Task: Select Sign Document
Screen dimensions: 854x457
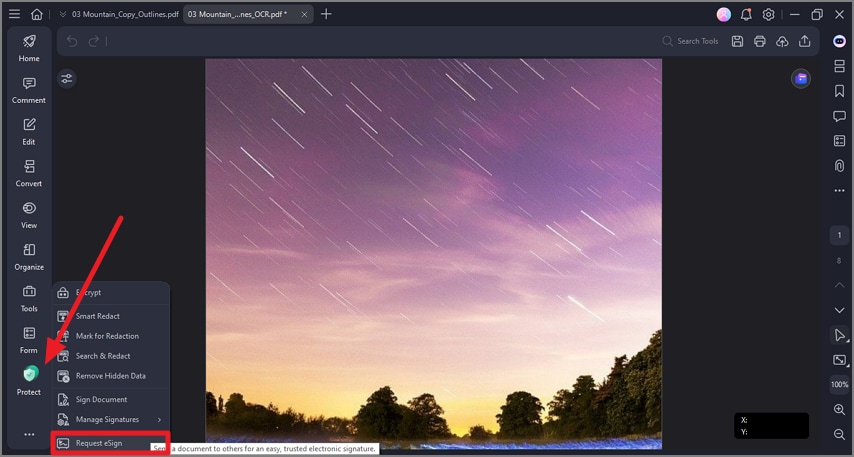Action: click(111, 400)
